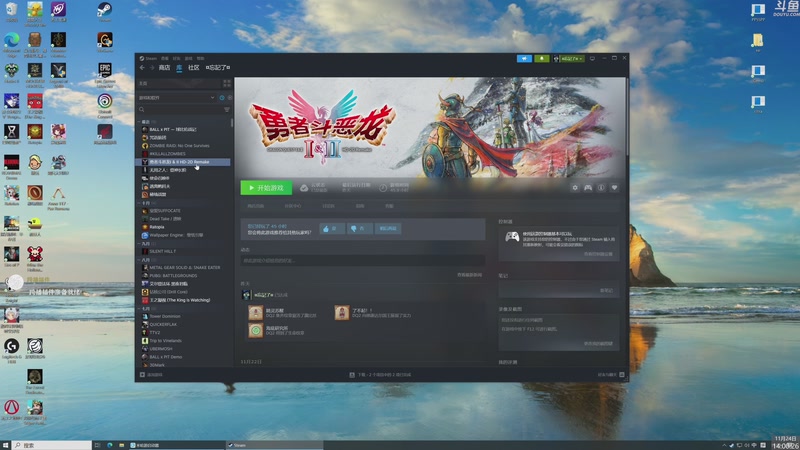800x450 pixels.
Task: Click the 主页 home button in sidebar
Action: 179,83
